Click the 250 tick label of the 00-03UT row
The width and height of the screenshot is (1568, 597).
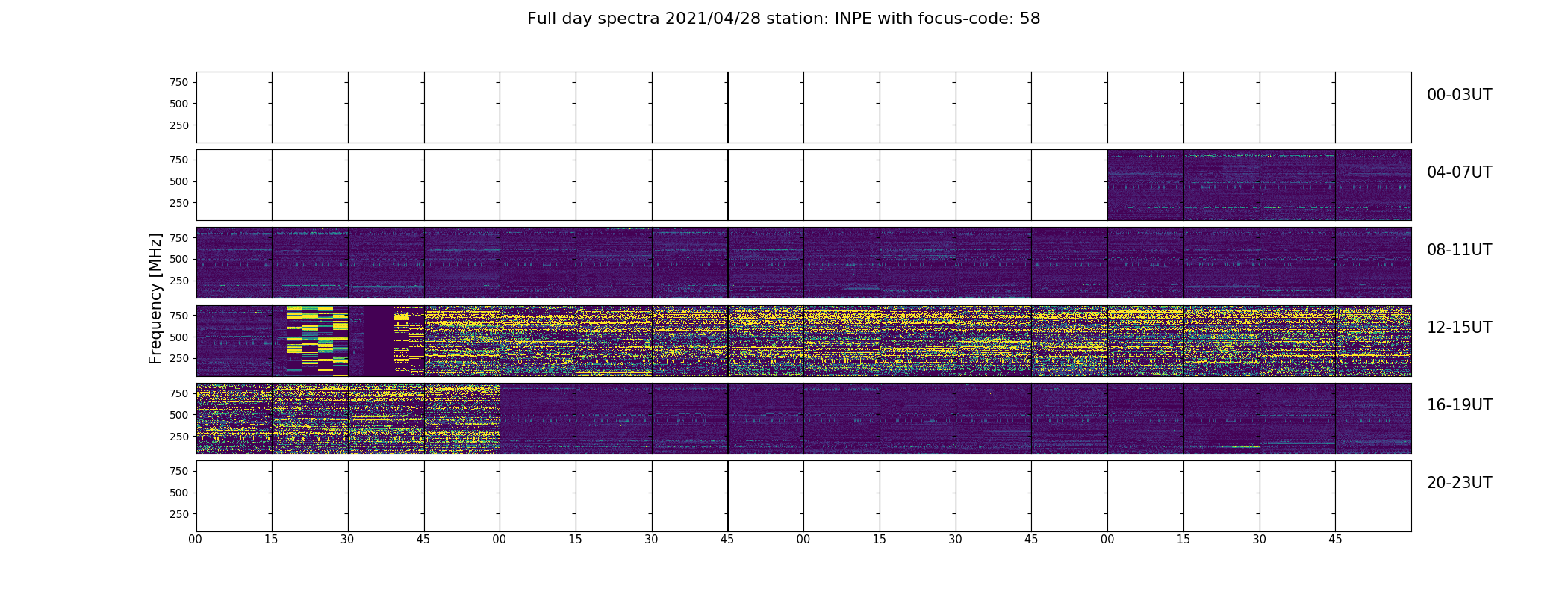coord(179,125)
